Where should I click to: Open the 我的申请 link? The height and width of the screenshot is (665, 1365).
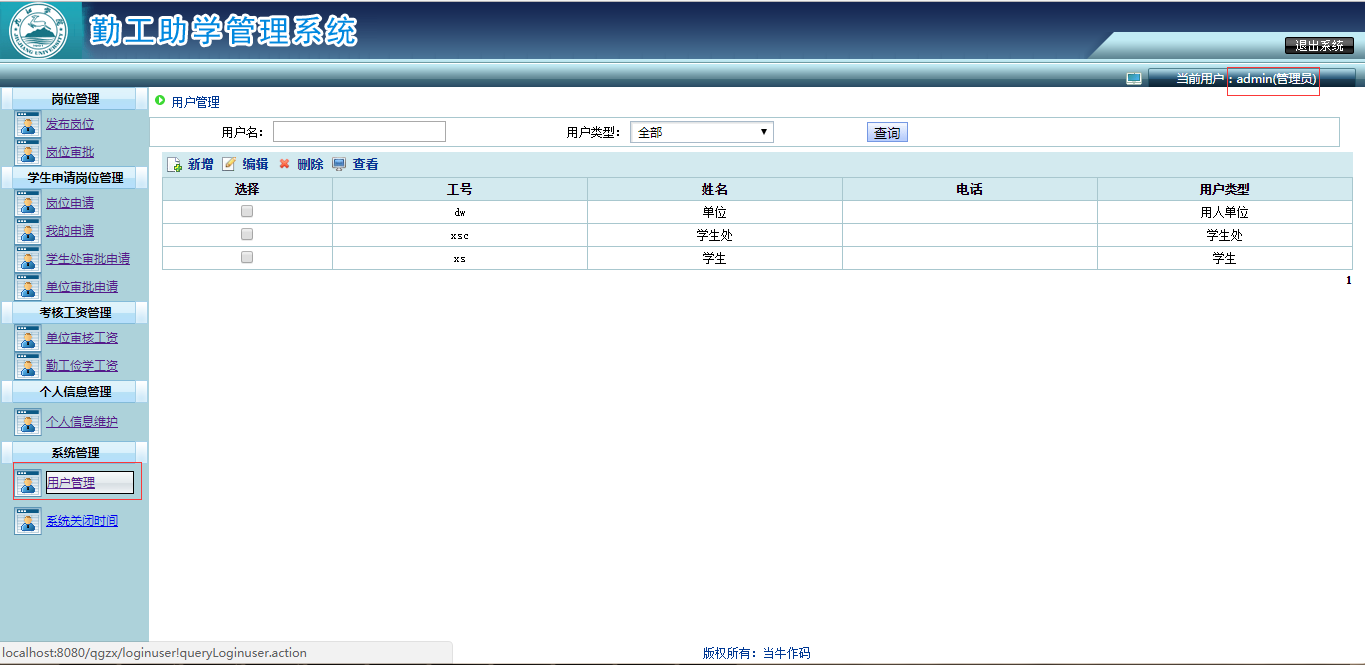click(x=70, y=231)
